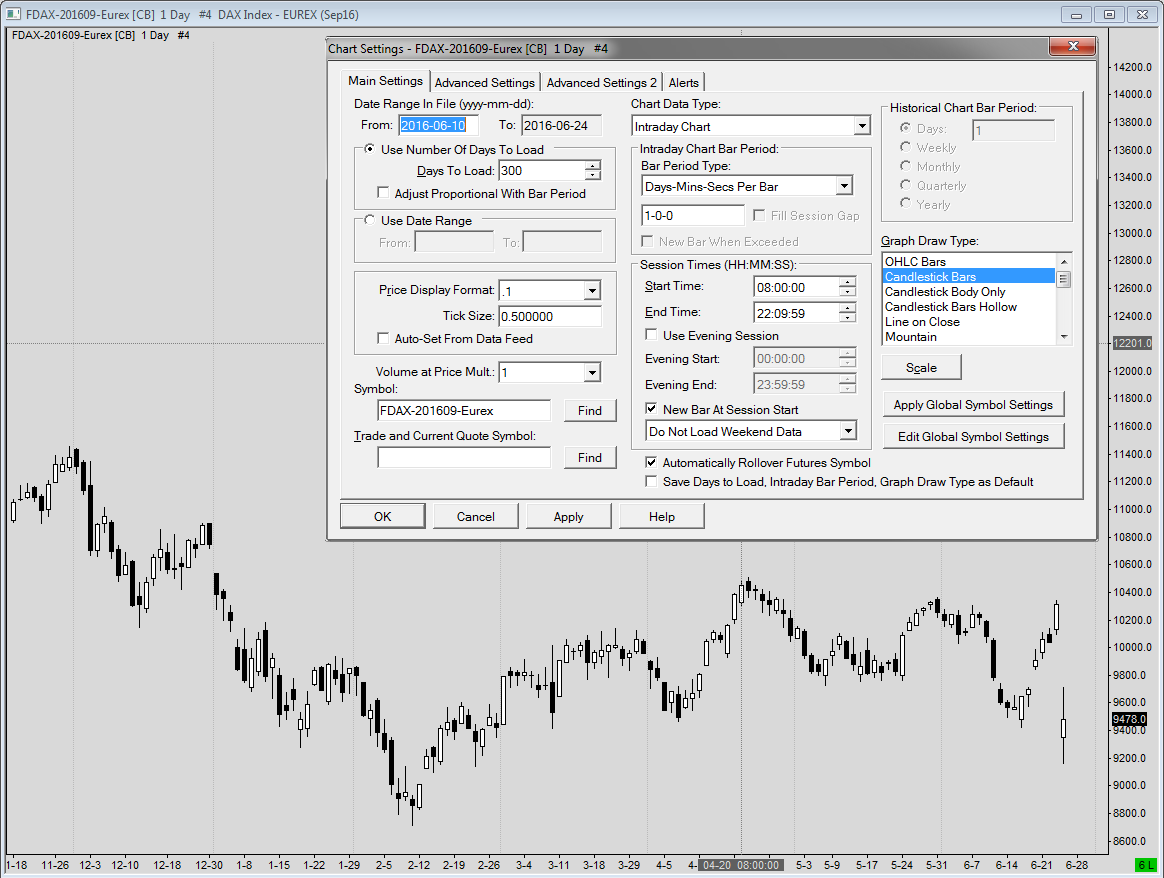Image resolution: width=1164 pixels, height=878 pixels.
Task: Click Edit Global Symbol Settings button
Action: [x=973, y=436]
